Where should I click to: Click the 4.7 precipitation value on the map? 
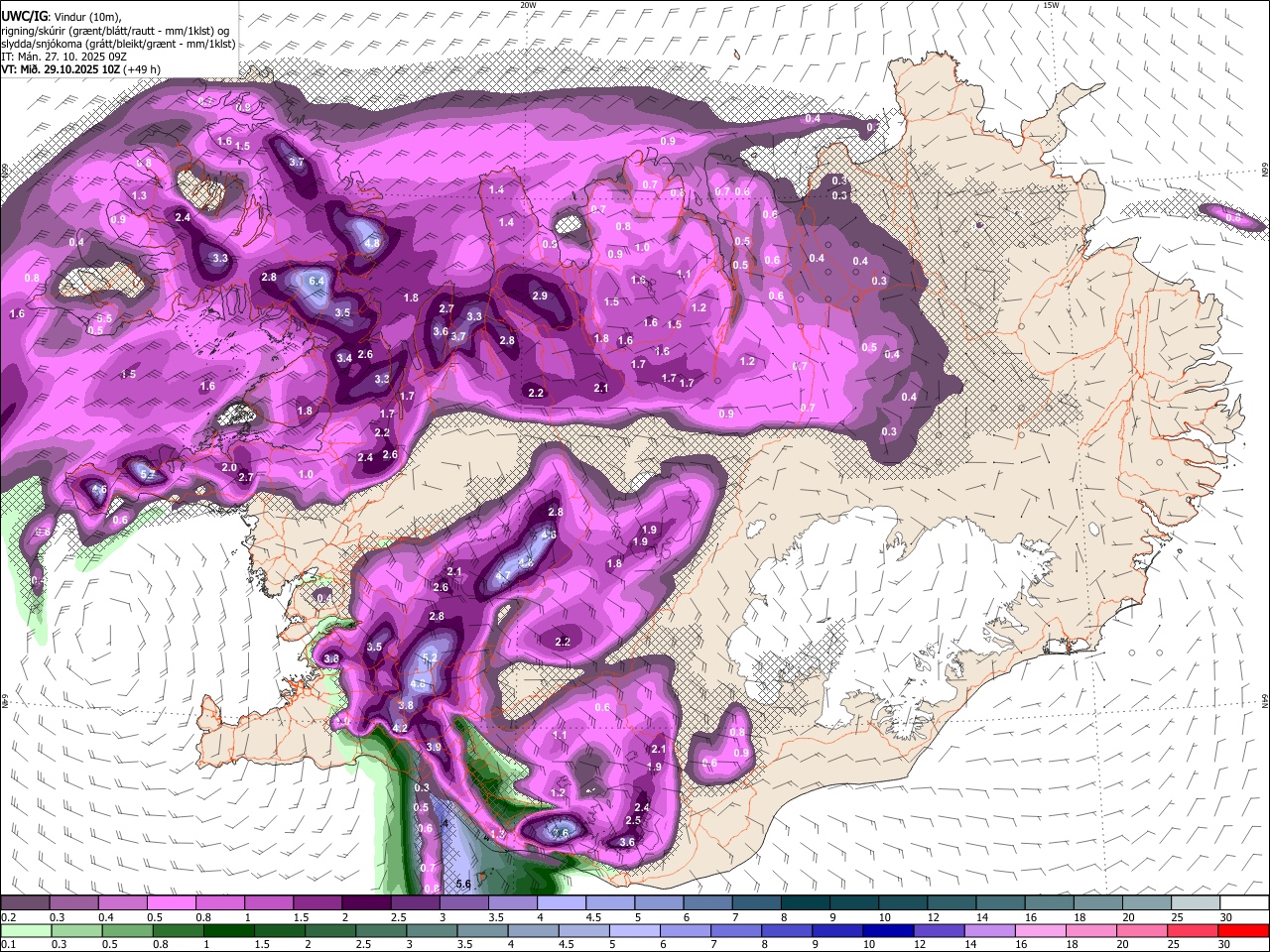(x=502, y=576)
